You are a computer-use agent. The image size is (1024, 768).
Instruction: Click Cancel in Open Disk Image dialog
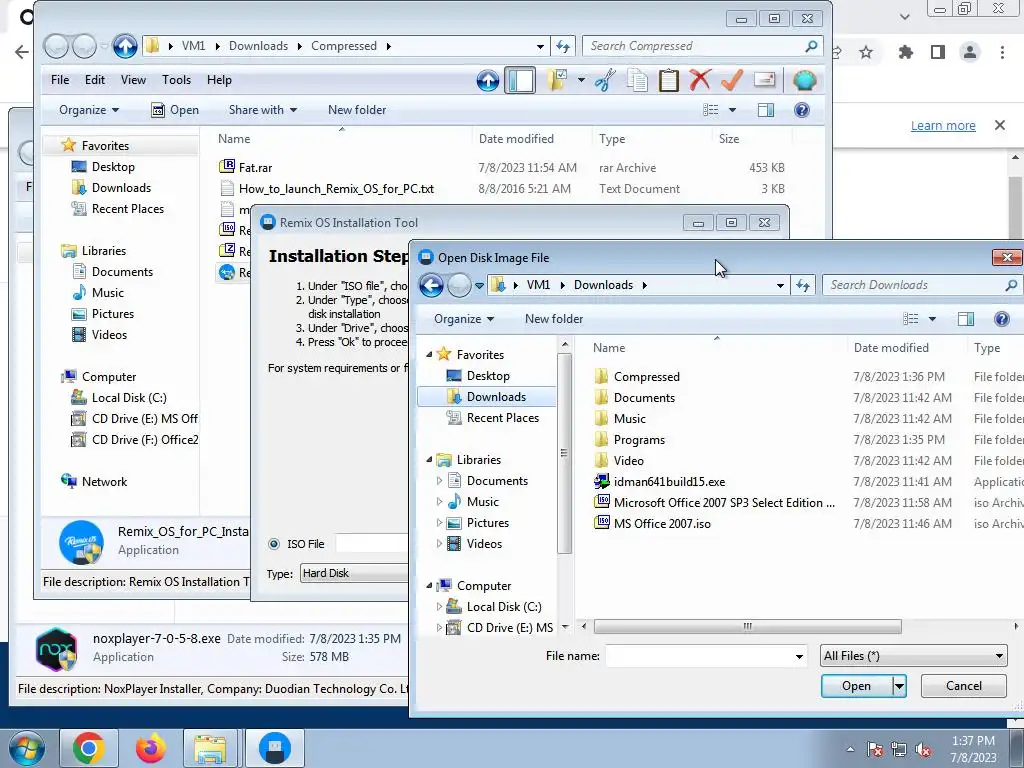click(x=963, y=686)
